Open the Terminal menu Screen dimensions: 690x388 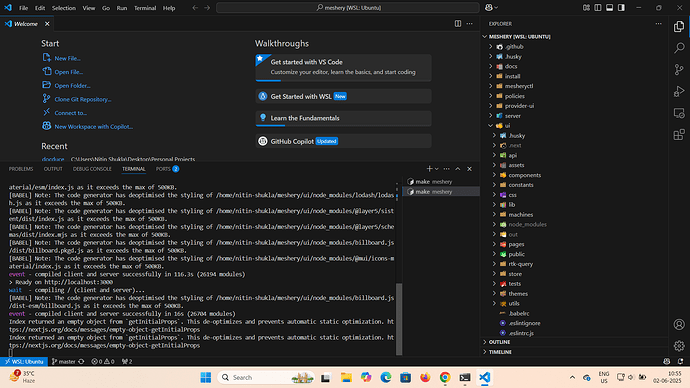coord(145,8)
